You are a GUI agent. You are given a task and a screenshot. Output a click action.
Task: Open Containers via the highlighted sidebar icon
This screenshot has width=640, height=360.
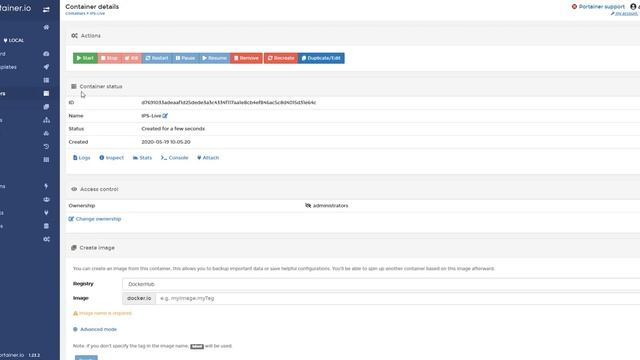click(x=46, y=93)
